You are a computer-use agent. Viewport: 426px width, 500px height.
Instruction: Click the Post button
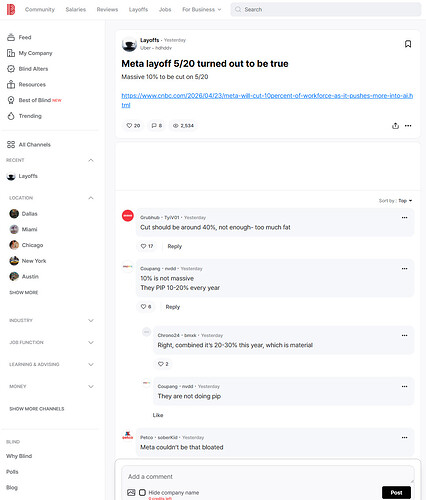click(396, 492)
